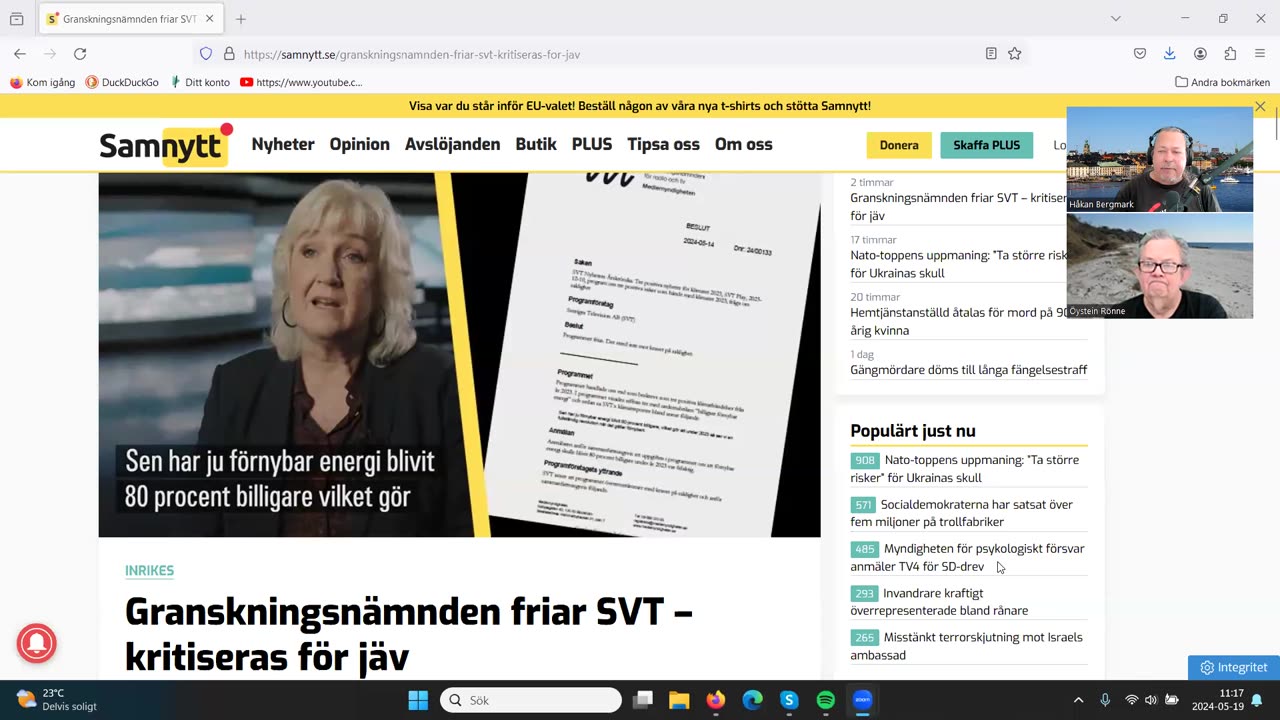Open the Firefox account icon
Screen dimensions: 1280x720
[x=1200, y=54]
